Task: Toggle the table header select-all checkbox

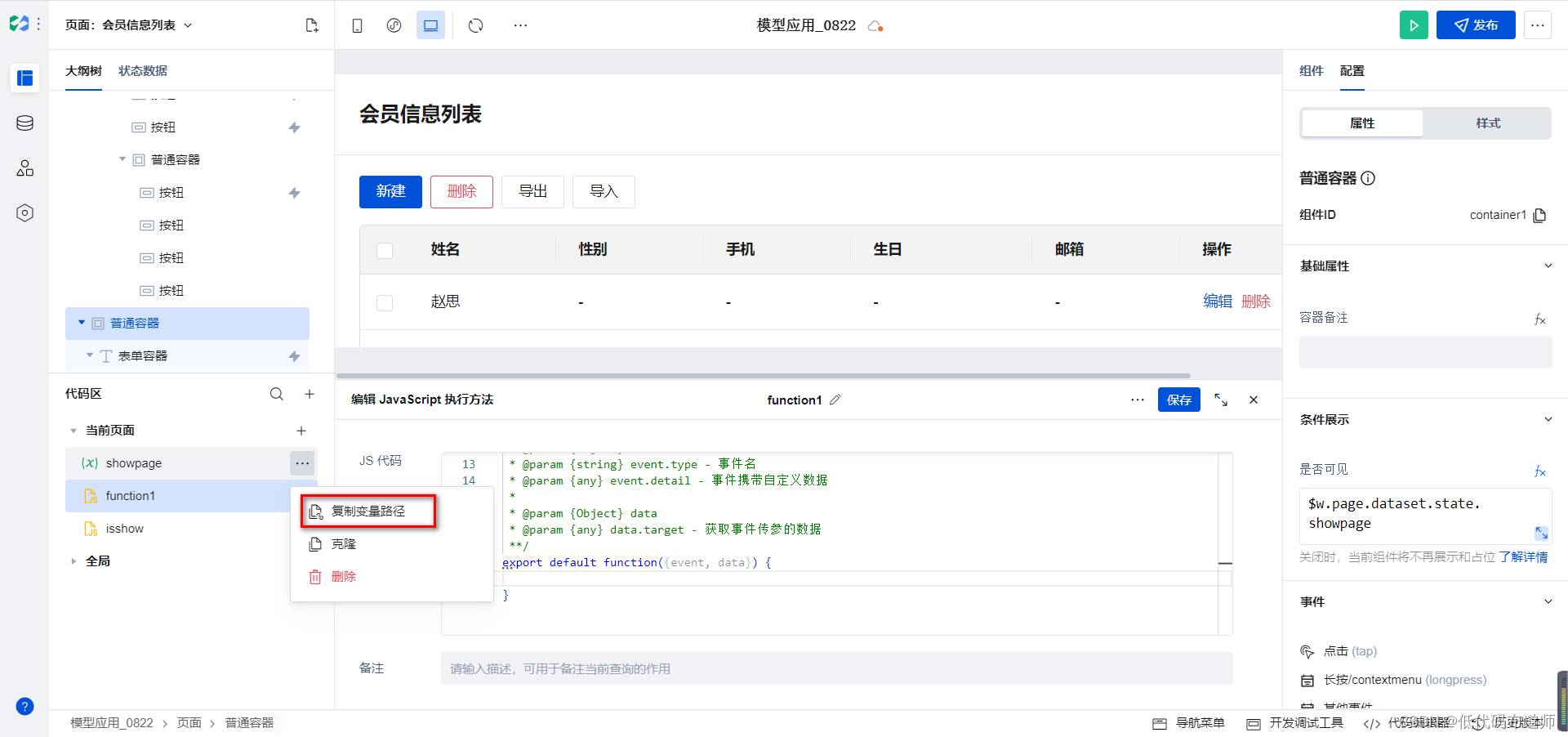Action: tap(385, 250)
